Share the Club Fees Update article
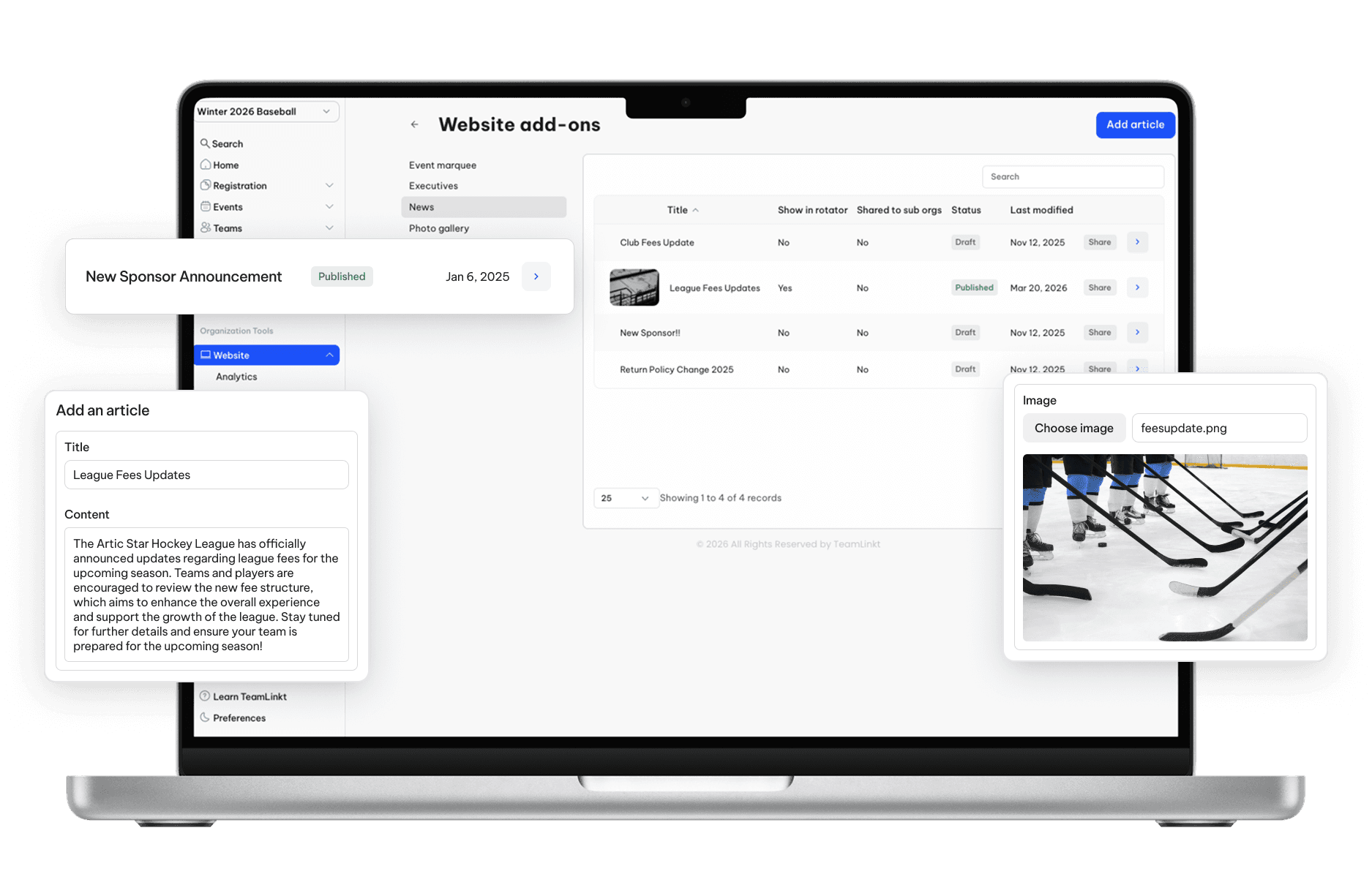The image size is (1372, 893). (x=1100, y=242)
